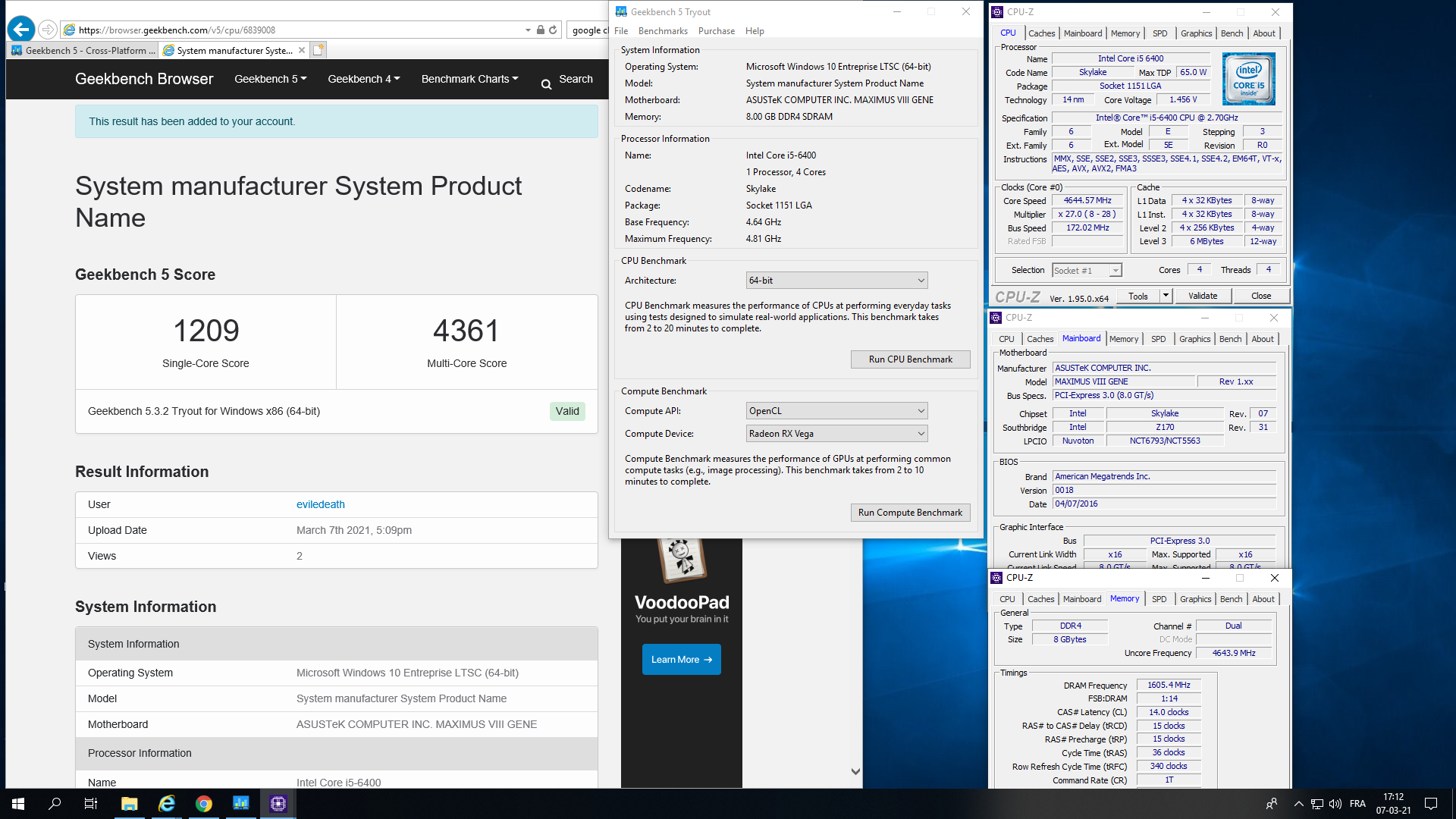The image size is (1456, 819).
Task: Click the CPU-Z Close button
Action: tap(1260, 296)
